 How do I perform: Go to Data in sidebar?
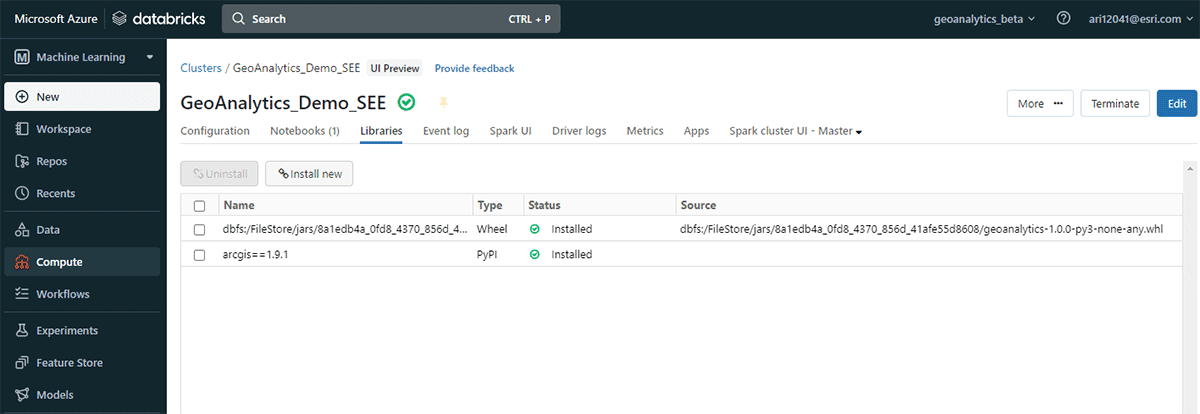(48, 230)
